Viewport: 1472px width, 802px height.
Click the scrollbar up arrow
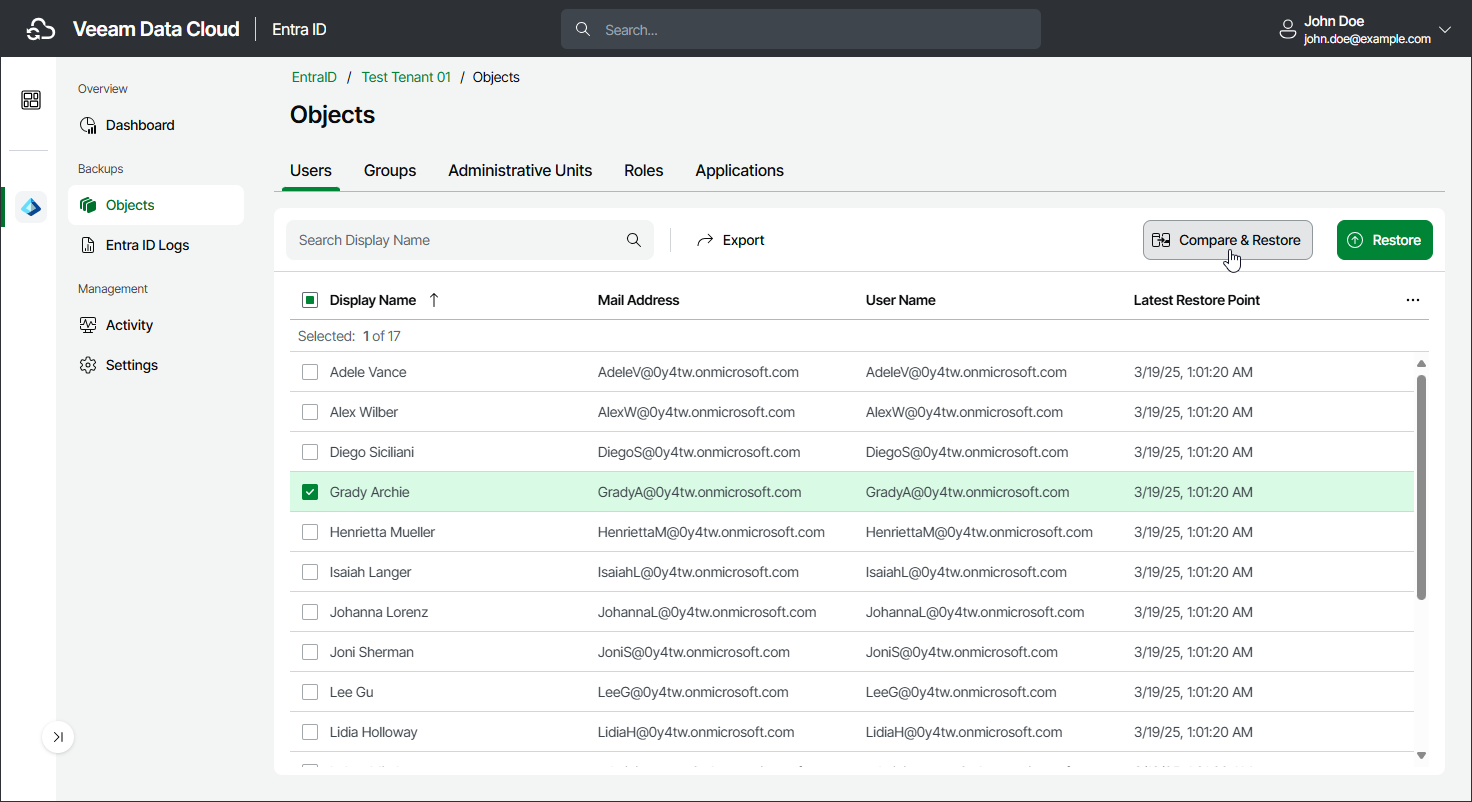(x=1421, y=364)
